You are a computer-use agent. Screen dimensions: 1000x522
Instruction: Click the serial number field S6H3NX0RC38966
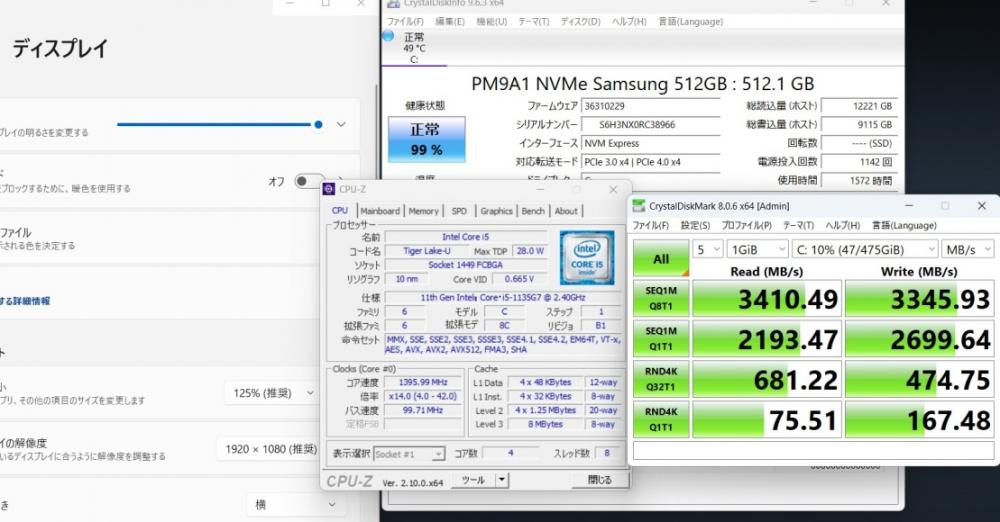[x=651, y=125]
